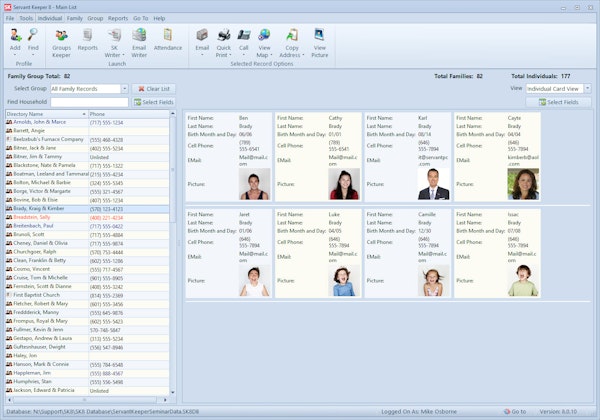Open the Family menu
This screenshot has height=420, width=600.
tap(74, 18)
